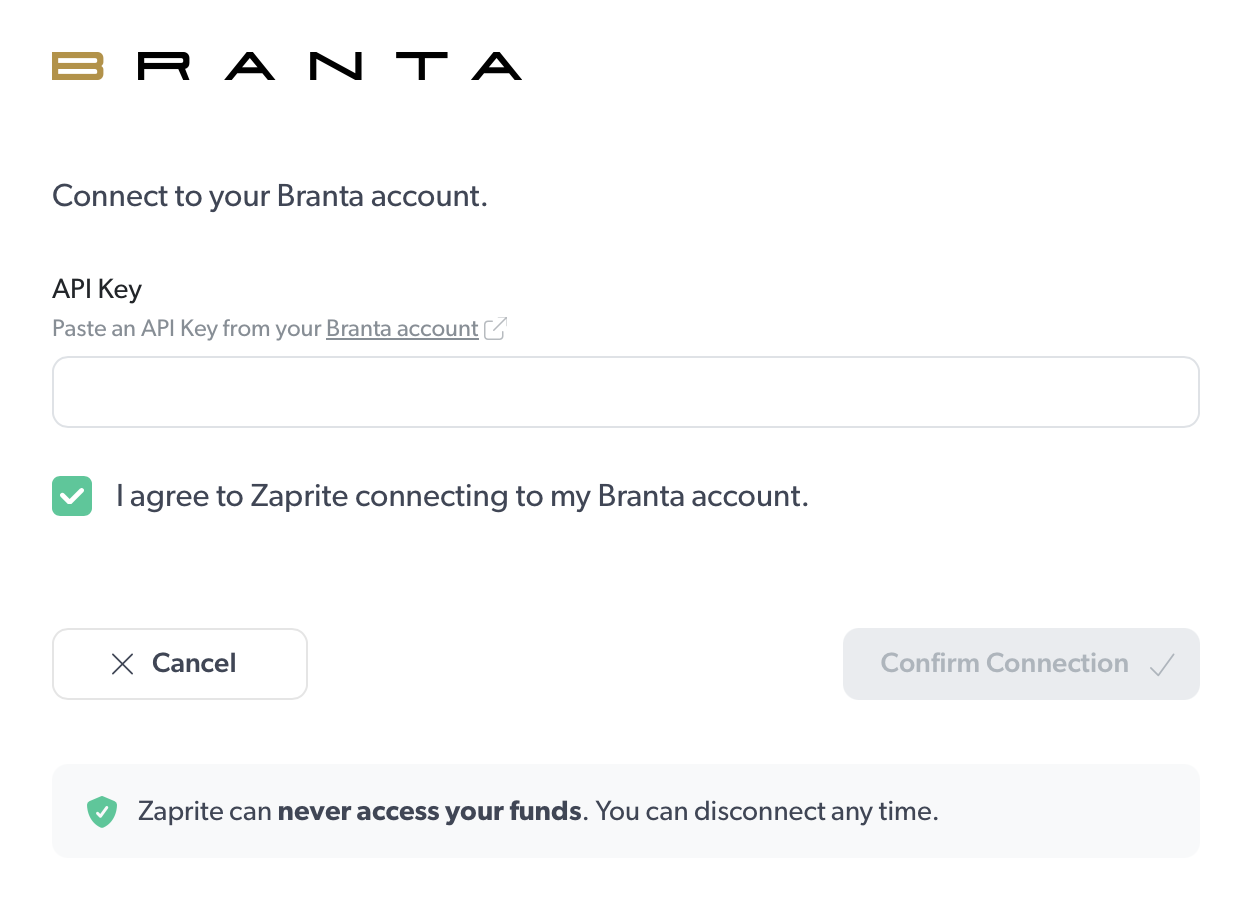
Task: Click the "Connect to your Branta account." heading
Action: click(x=270, y=196)
